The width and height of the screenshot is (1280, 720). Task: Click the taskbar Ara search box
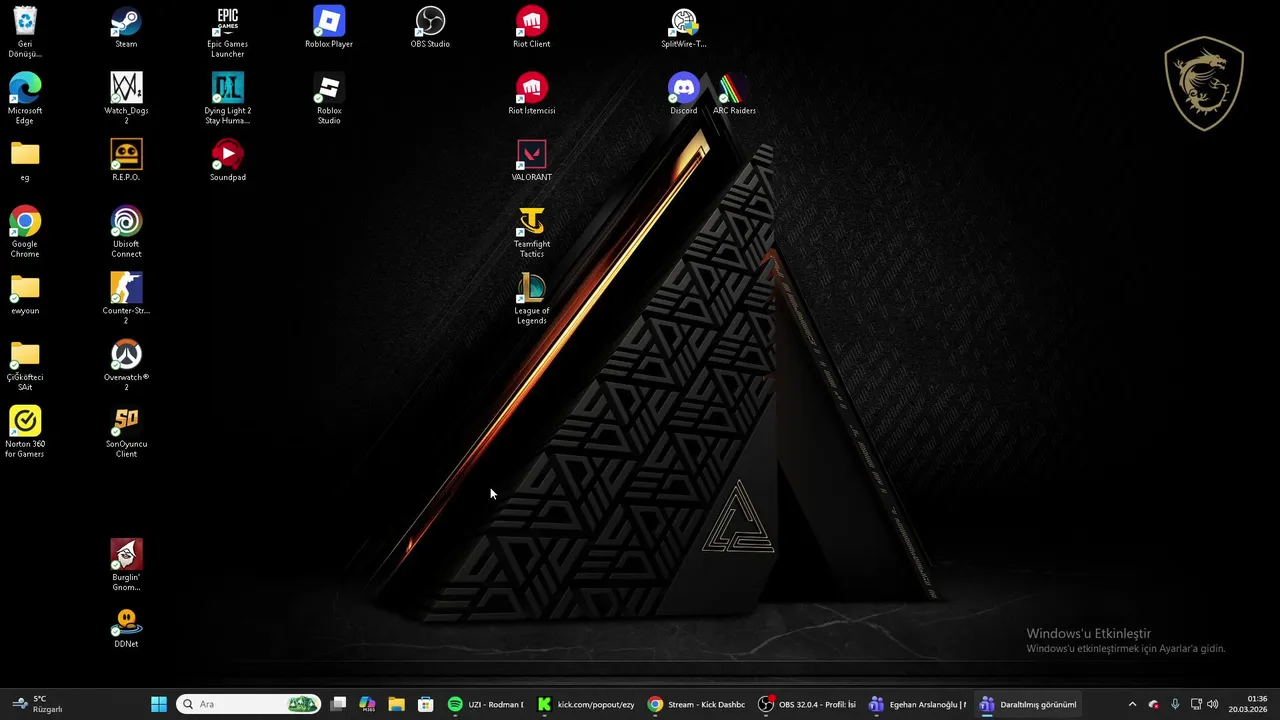pyautogui.click(x=248, y=704)
